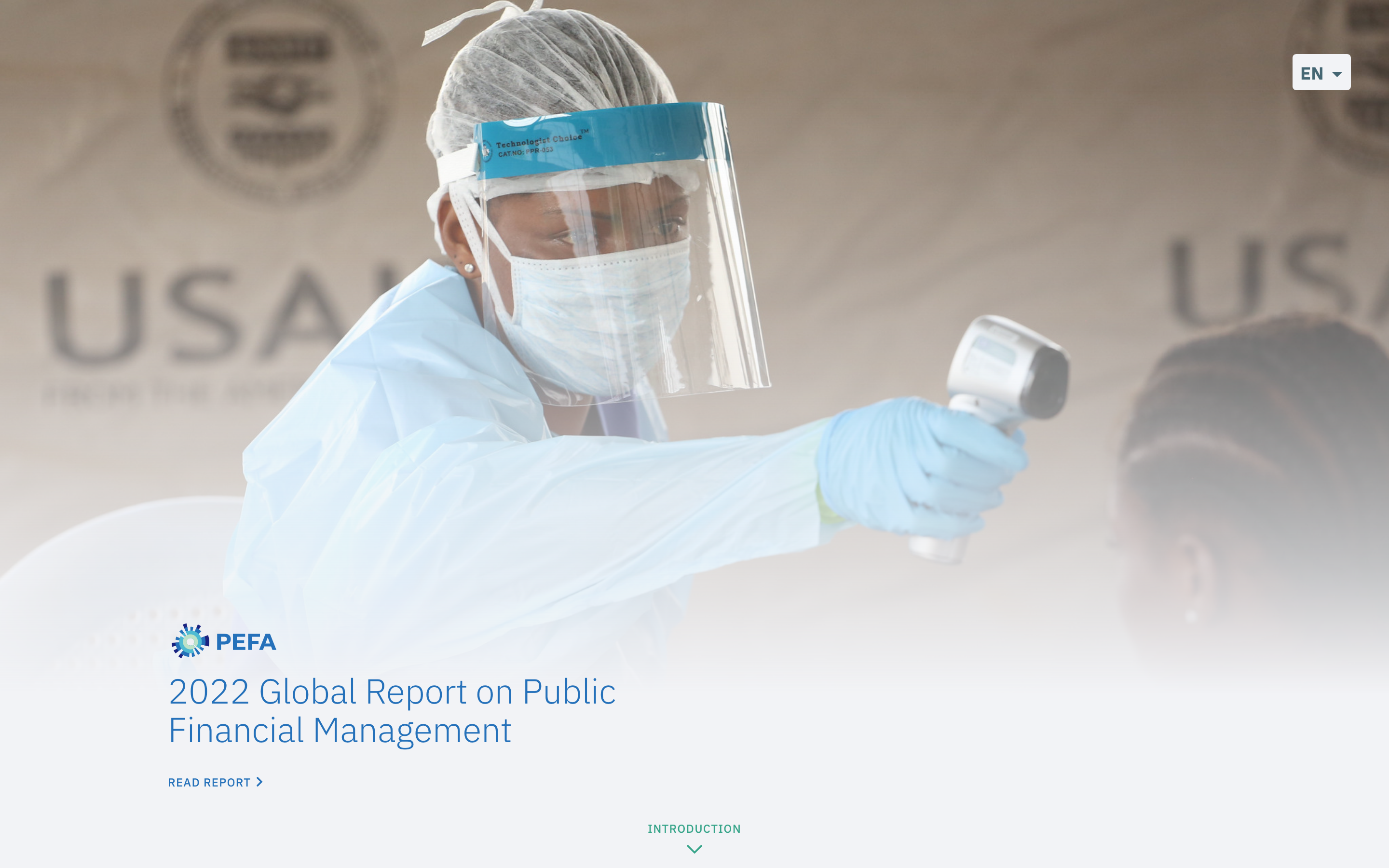Expand the language dropdown in the top-right corner
The width and height of the screenshot is (1389, 868).
click(1321, 72)
